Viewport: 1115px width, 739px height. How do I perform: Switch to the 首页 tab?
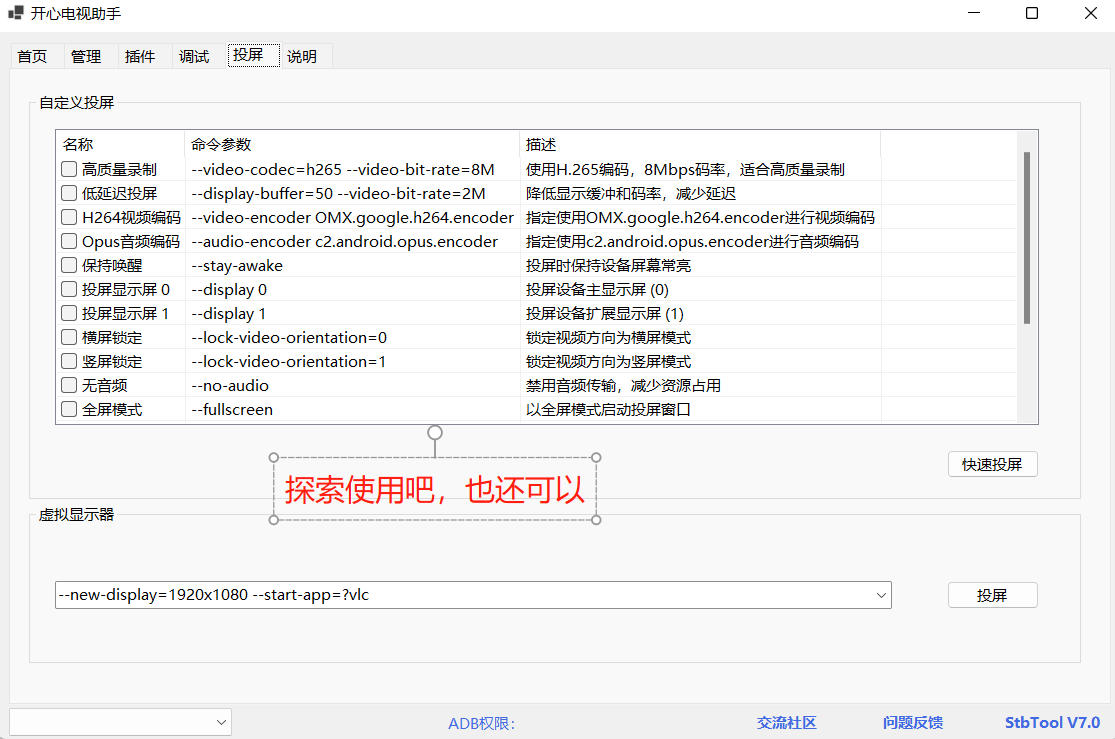(32, 57)
